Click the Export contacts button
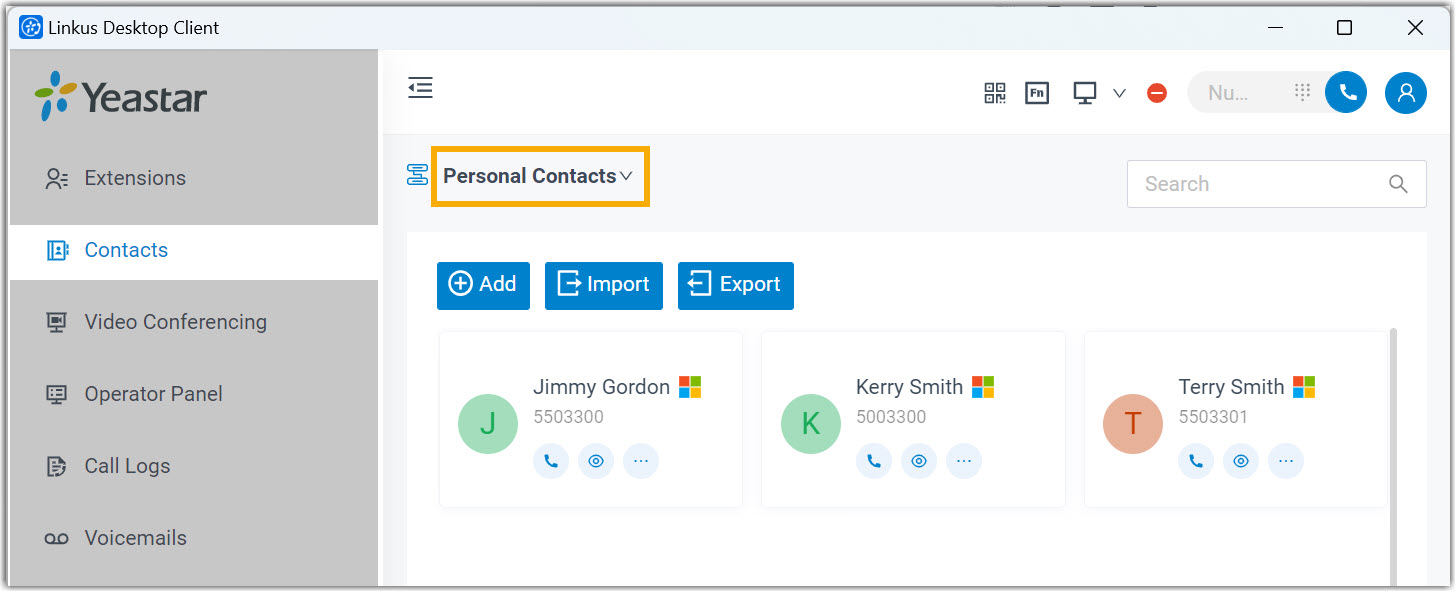Screen dimensions: 1456x592 coord(735,285)
